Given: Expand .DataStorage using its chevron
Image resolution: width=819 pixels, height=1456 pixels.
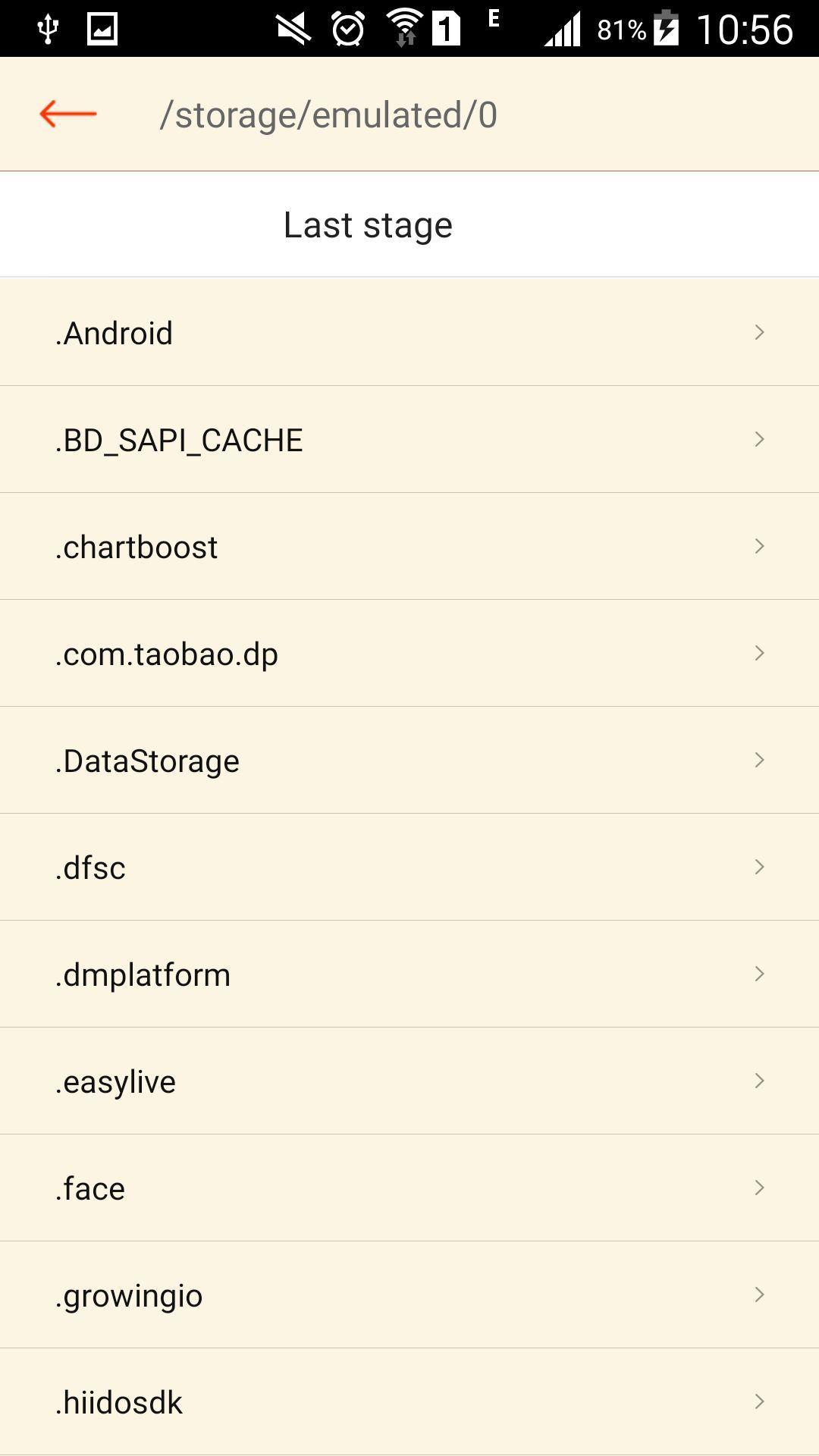Looking at the screenshot, I should click(x=759, y=760).
